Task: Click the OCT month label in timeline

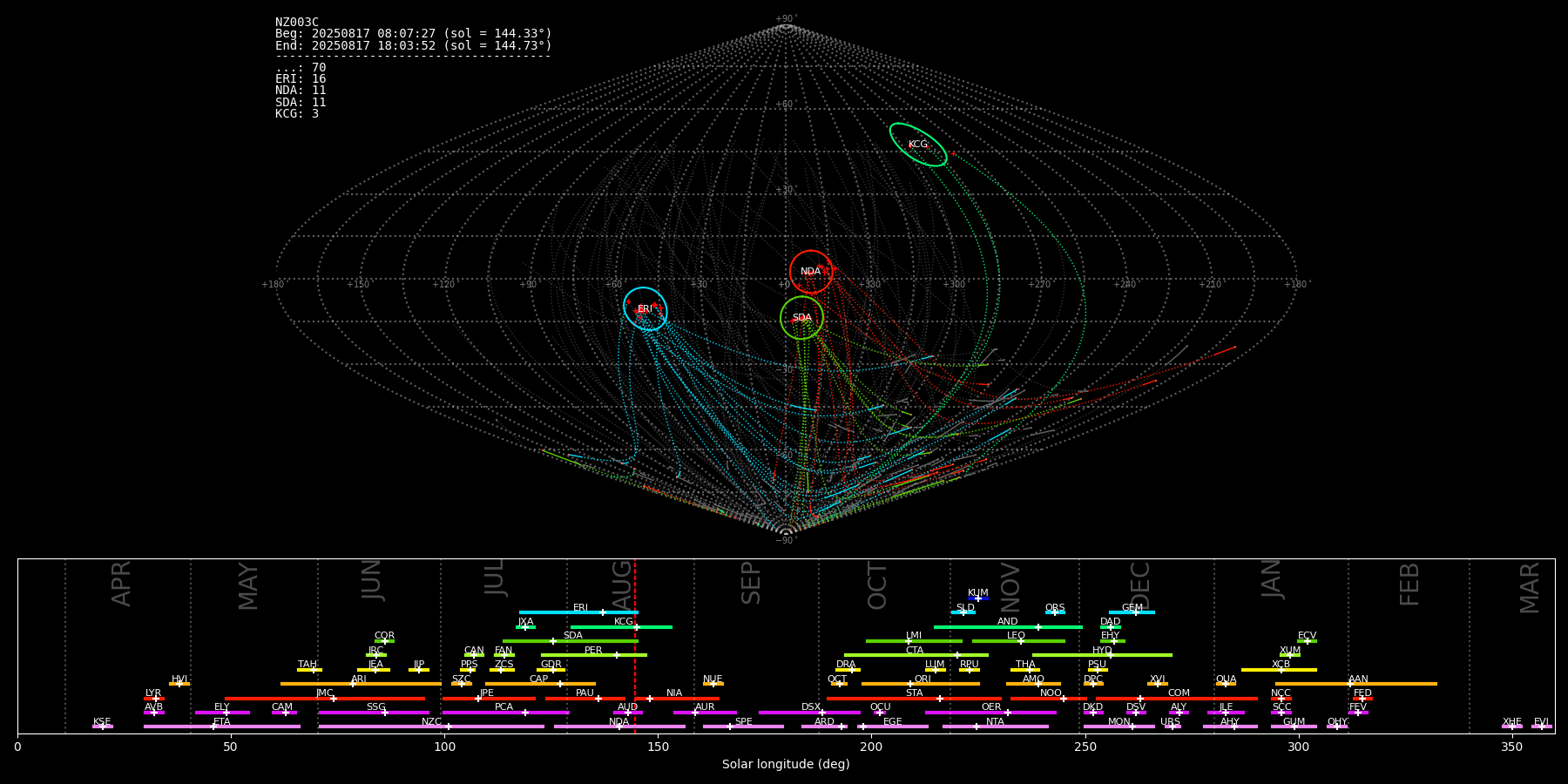Action: tap(877, 585)
